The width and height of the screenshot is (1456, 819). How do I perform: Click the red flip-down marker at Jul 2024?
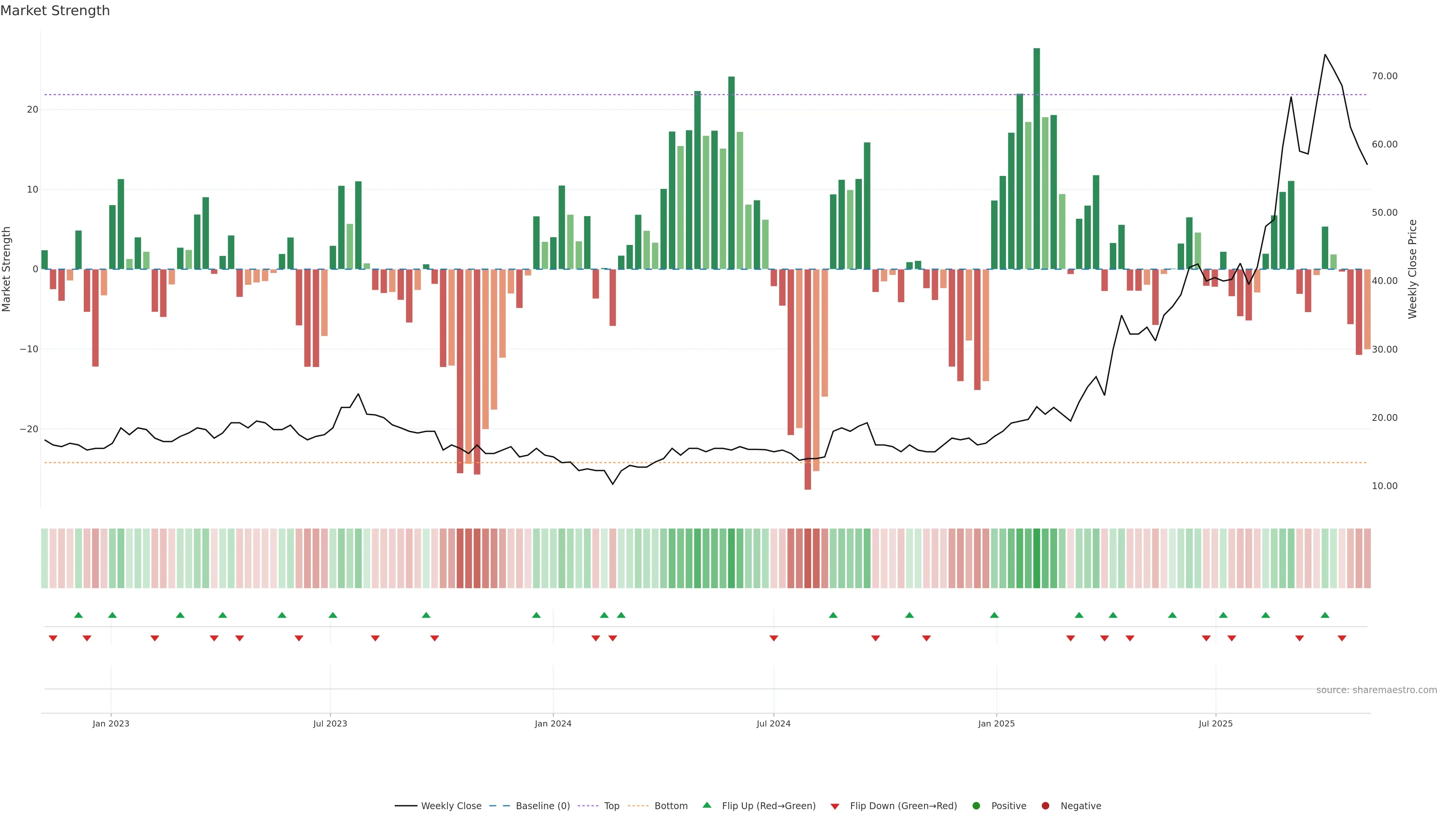point(774,638)
